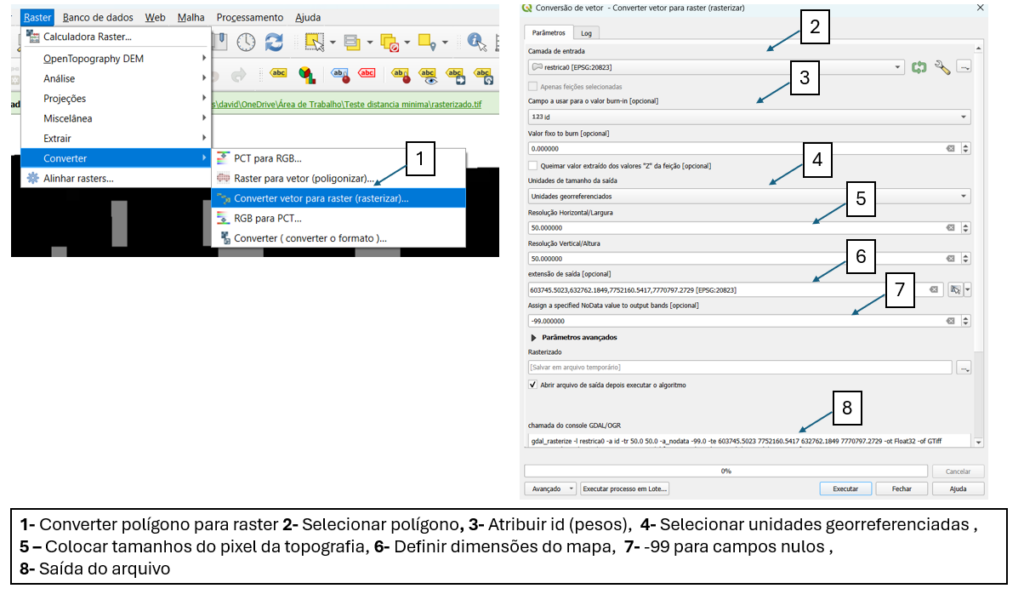The image size is (1024, 600).
Task: Open the Unidades de tamanho da saída dropdown
Action: click(x=965, y=195)
